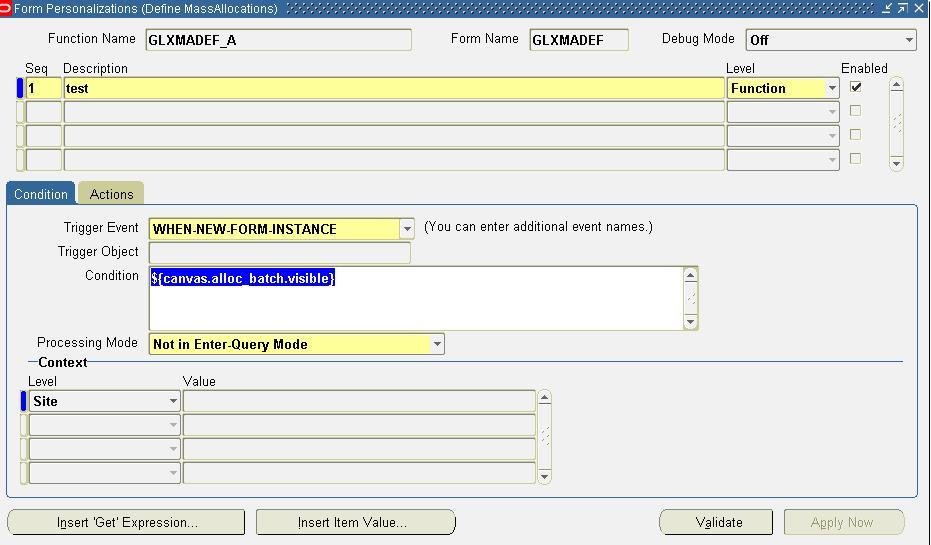Viewport: 931px width, 545px height.
Task: Select record indicator of Site context row
Action: click(24, 401)
